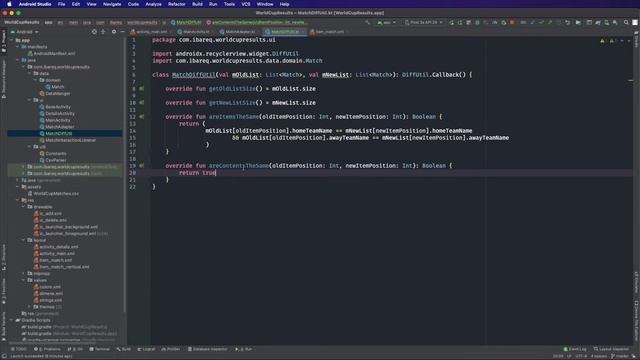Screen dimensions: 640x360
Task: Click the Make Project hammer icon
Action: (368, 22)
